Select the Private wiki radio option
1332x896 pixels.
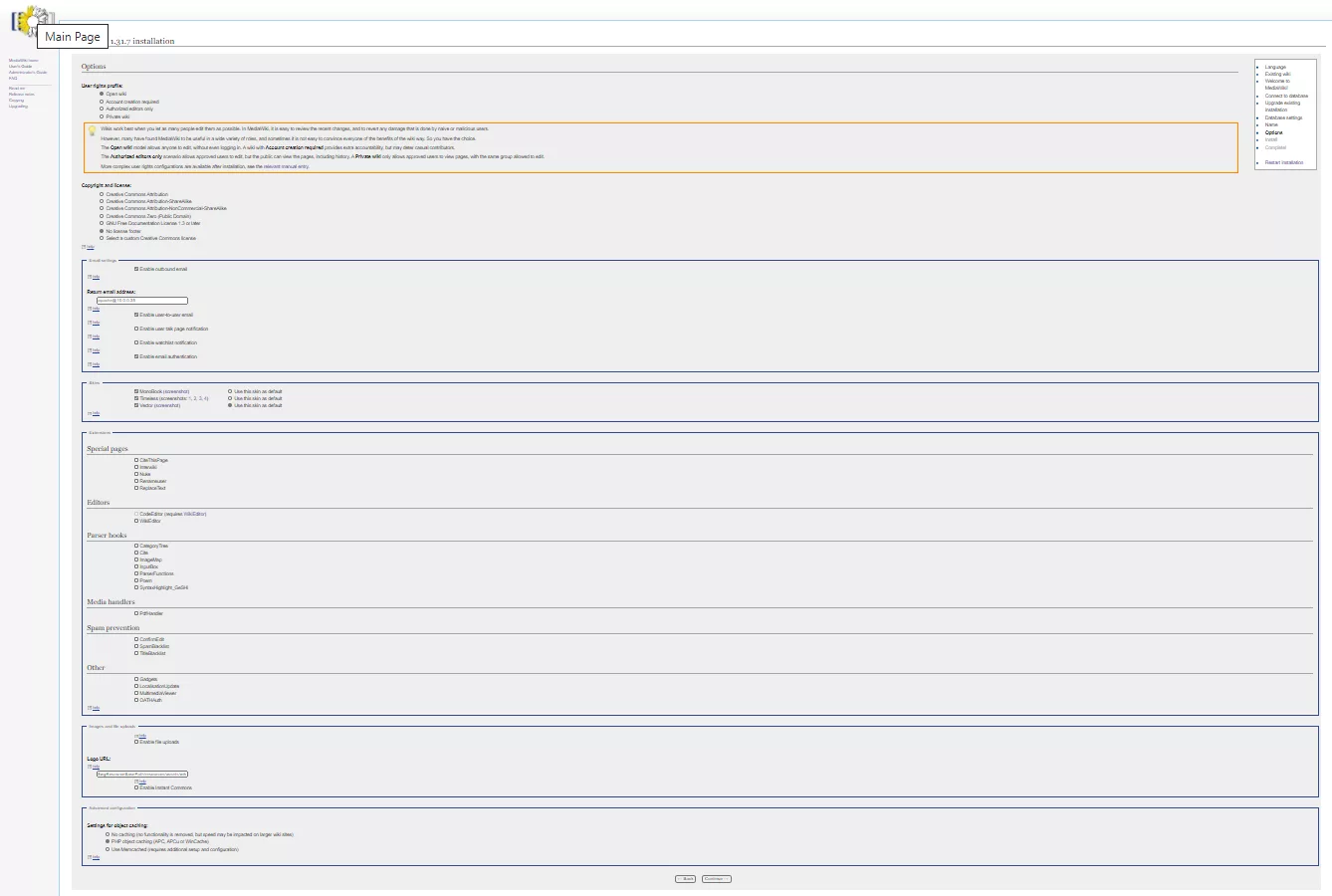(102, 116)
